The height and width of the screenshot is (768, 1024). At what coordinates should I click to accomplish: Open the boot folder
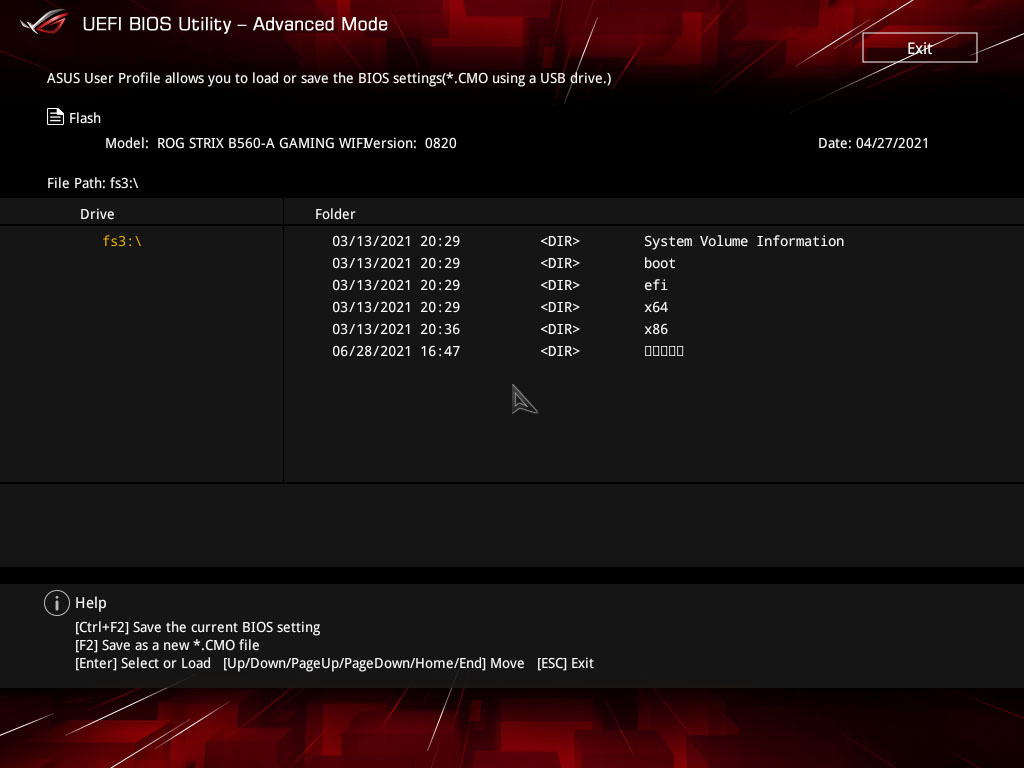coord(660,263)
